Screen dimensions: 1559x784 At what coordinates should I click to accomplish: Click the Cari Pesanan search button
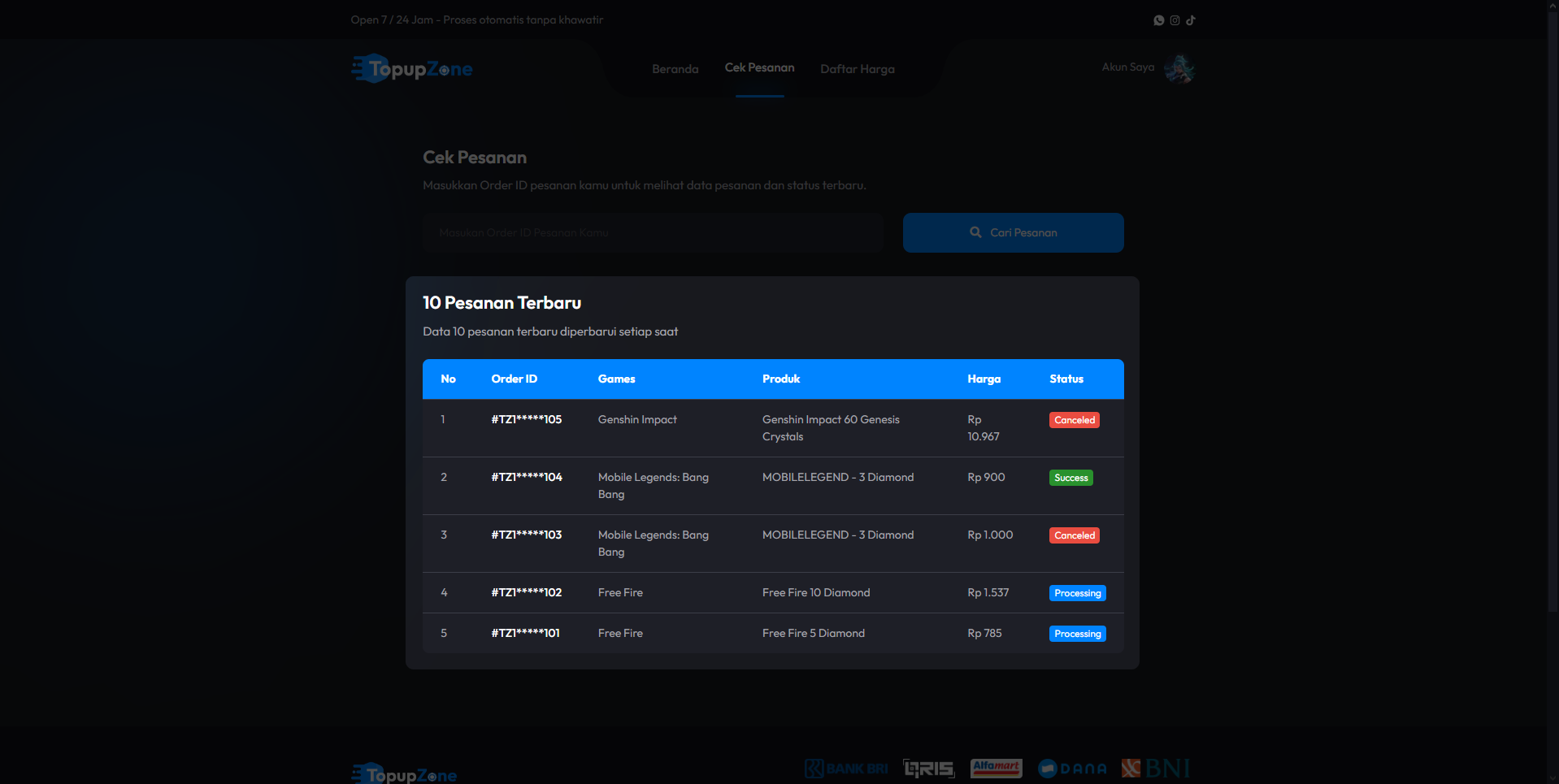coord(1014,232)
